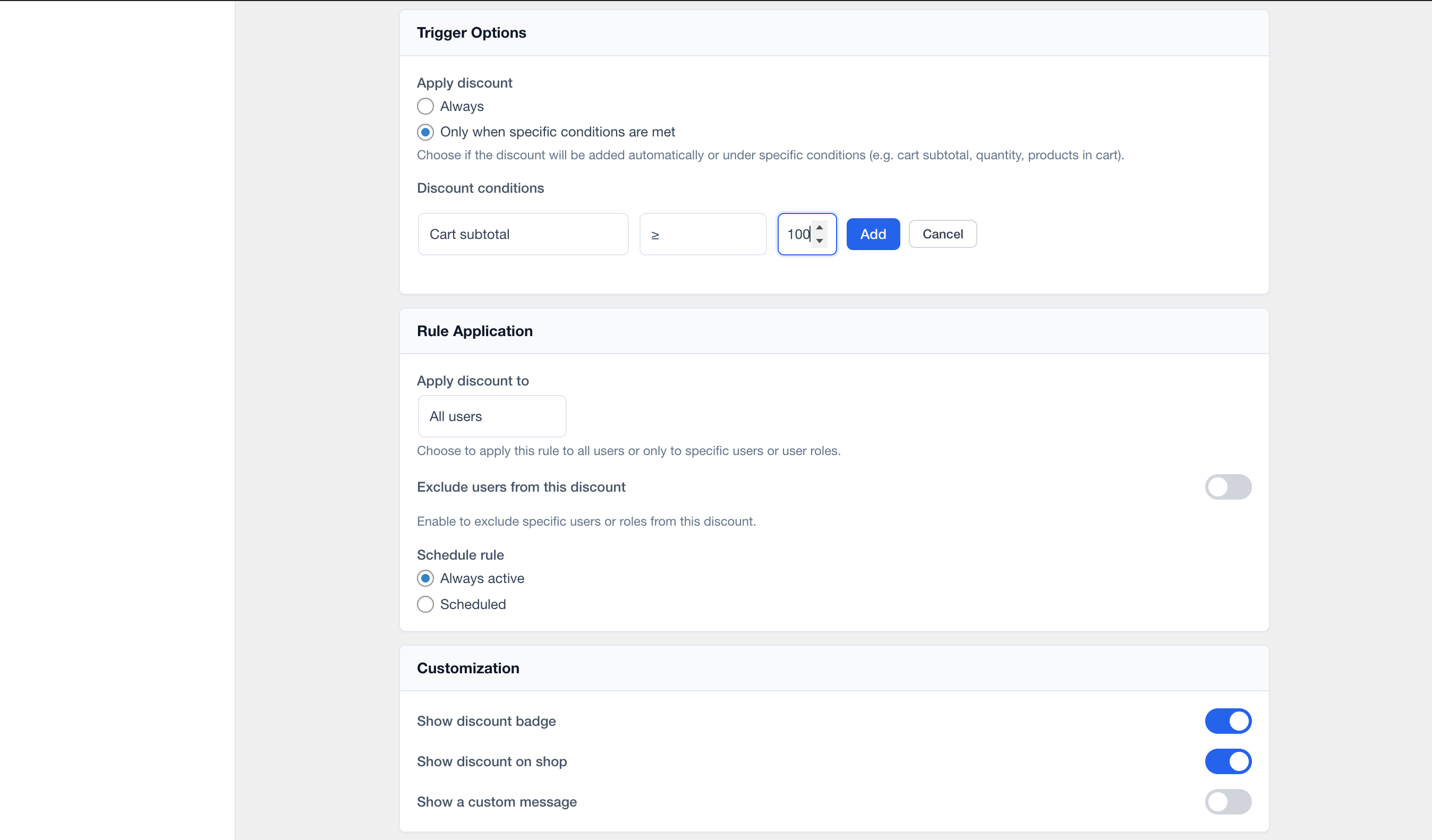Decrease the cart subtotal value with down arrow
Viewport: 1432px width, 840px height.
(820, 241)
